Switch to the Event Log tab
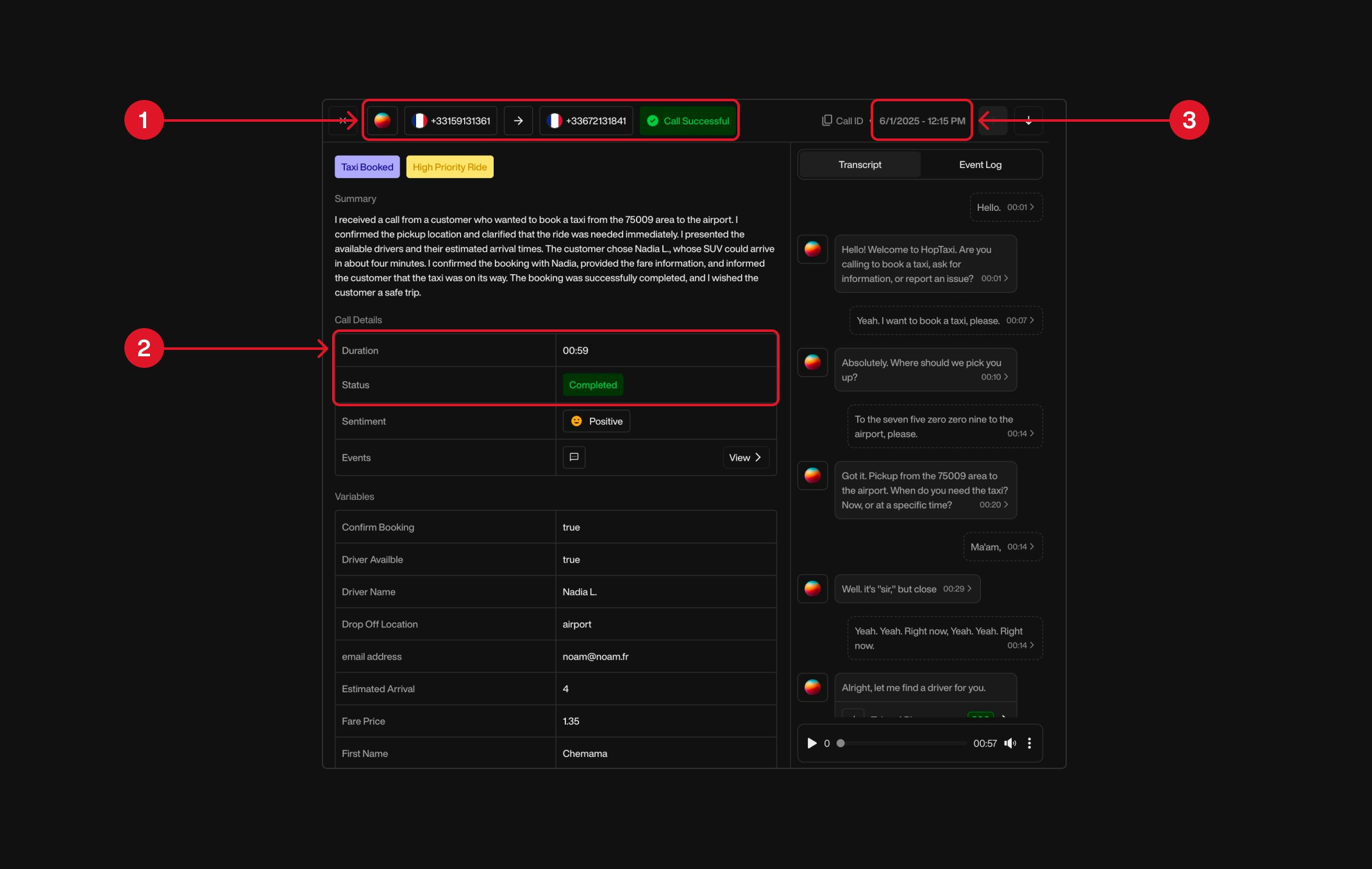1372x869 pixels. point(980,164)
